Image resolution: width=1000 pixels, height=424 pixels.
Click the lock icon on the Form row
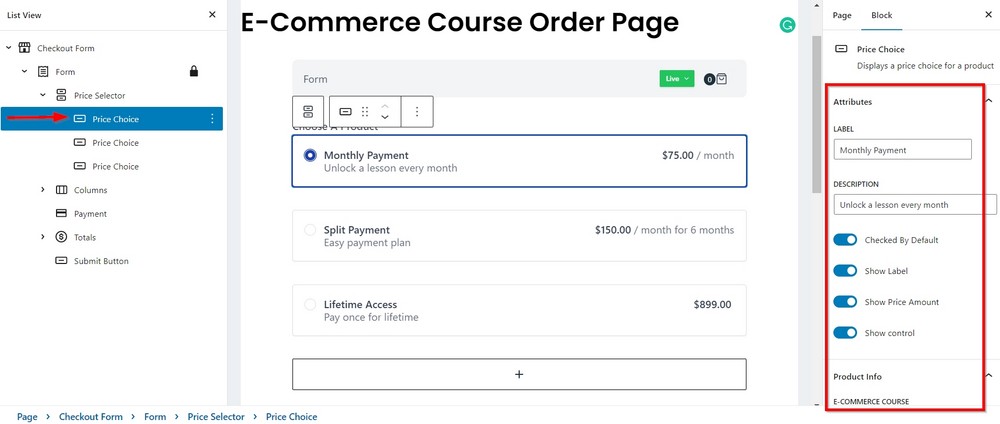tap(194, 71)
